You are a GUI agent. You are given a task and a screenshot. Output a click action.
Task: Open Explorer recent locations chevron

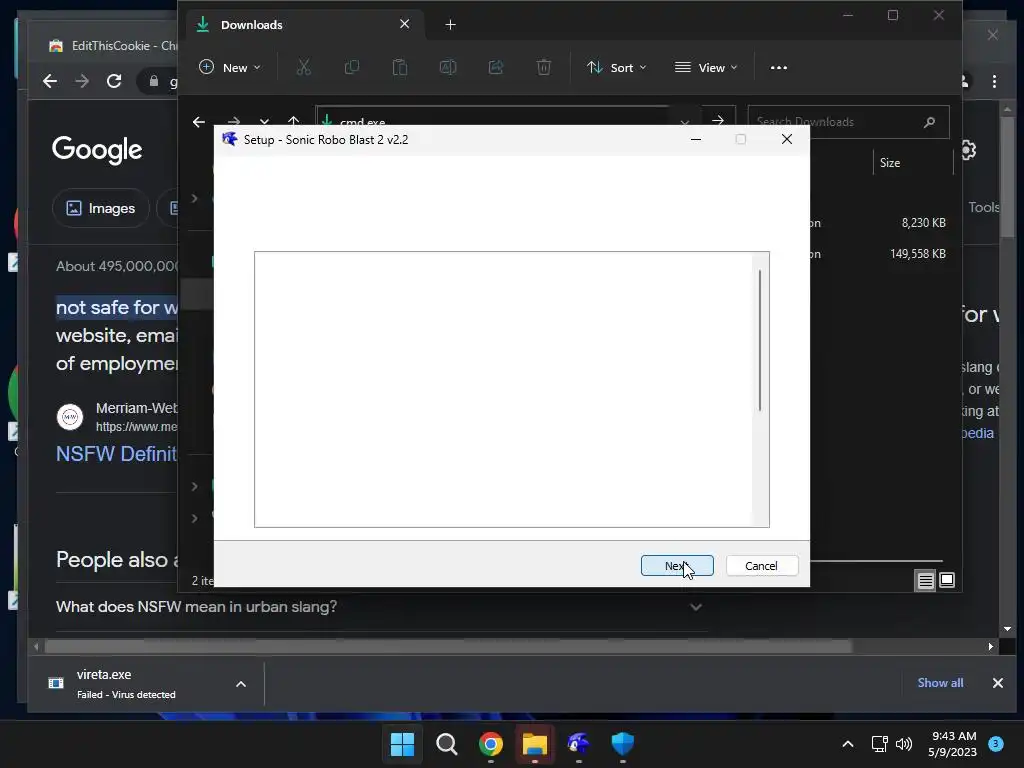pos(264,121)
